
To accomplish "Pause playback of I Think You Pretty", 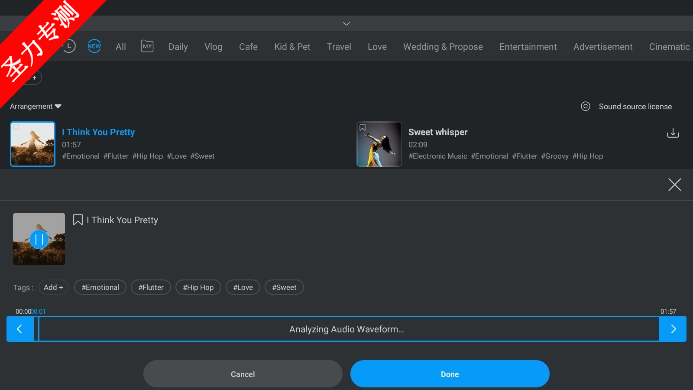I will point(39,239).
